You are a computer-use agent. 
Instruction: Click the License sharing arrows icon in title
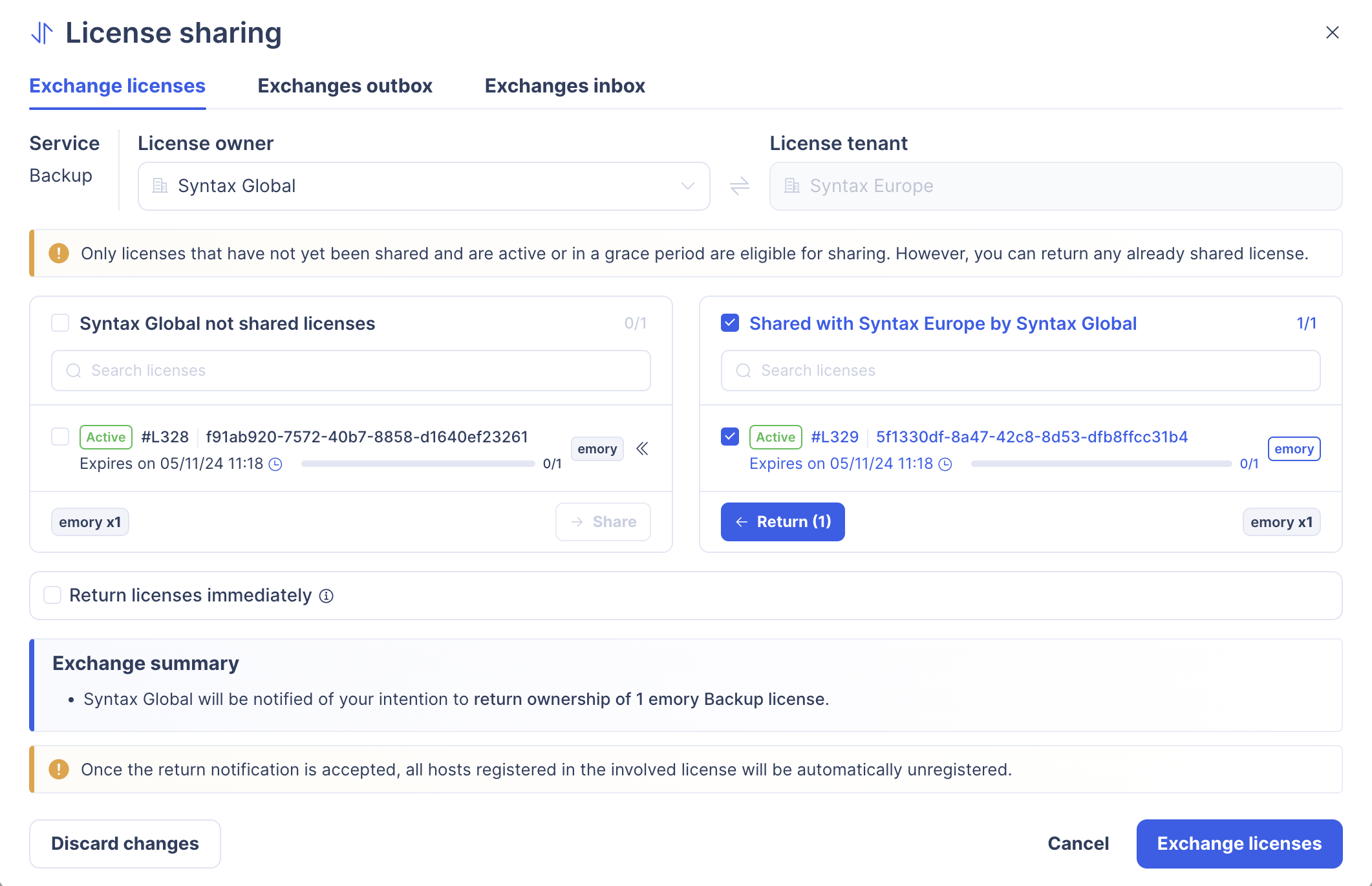tap(42, 33)
